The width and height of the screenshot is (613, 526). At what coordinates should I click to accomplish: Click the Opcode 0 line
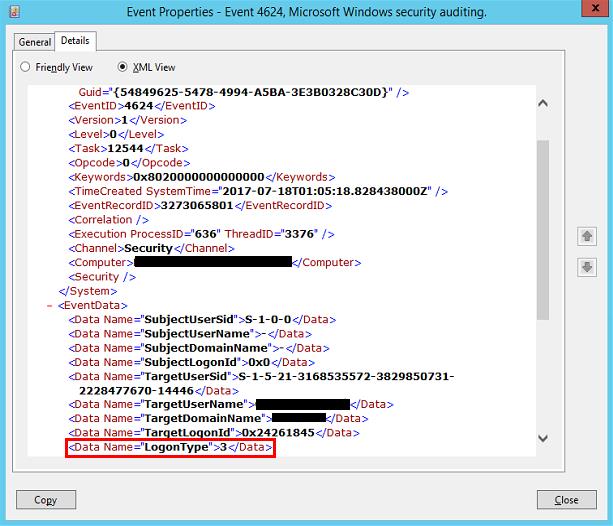point(129,163)
